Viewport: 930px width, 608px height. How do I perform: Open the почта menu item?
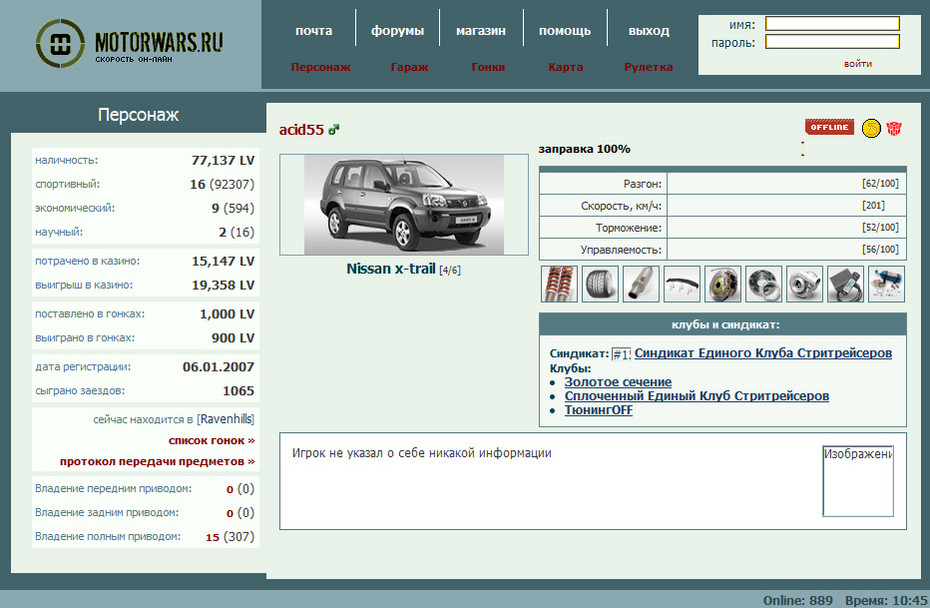[x=314, y=31]
